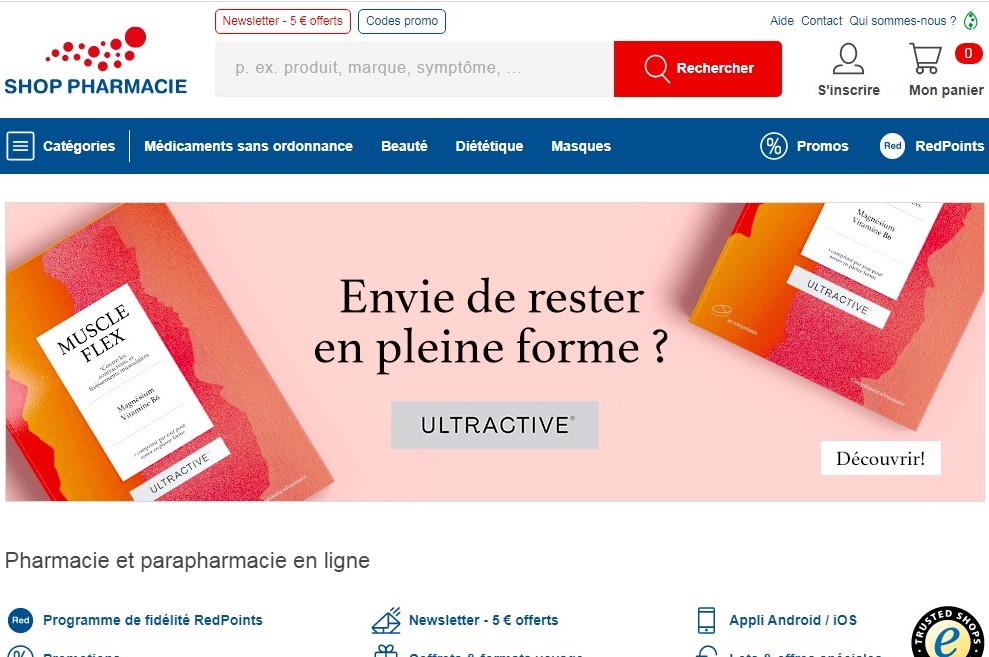Click the Découvrir! banner button
989x657 pixels.
(881, 458)
